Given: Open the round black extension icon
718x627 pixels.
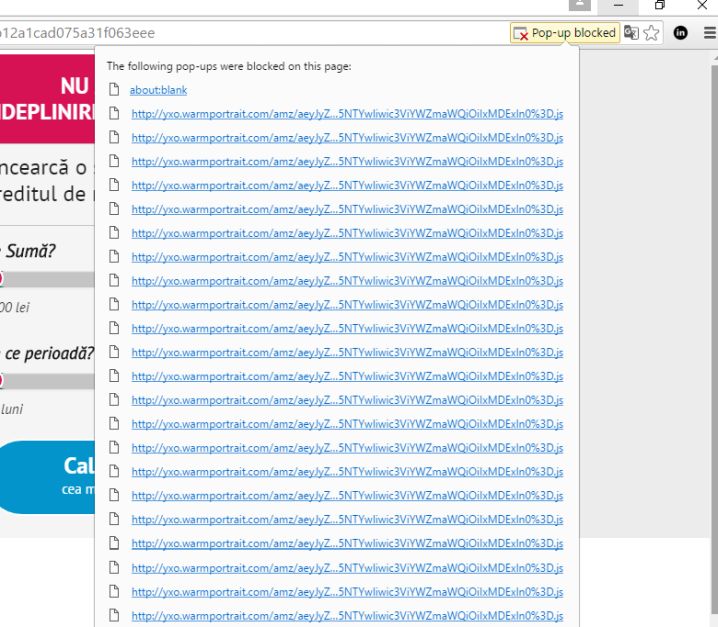Looking at the screenshot, I should (x=680, y=33).
